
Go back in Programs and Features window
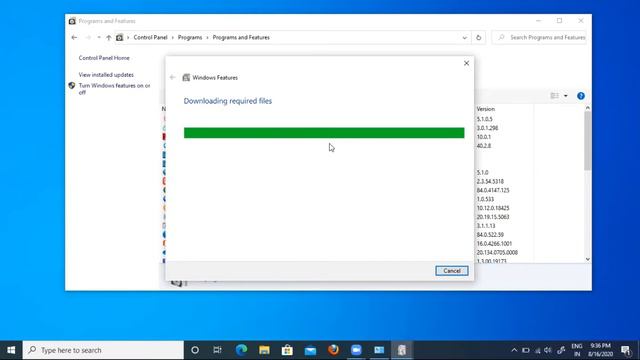click(x=74, y=38)
